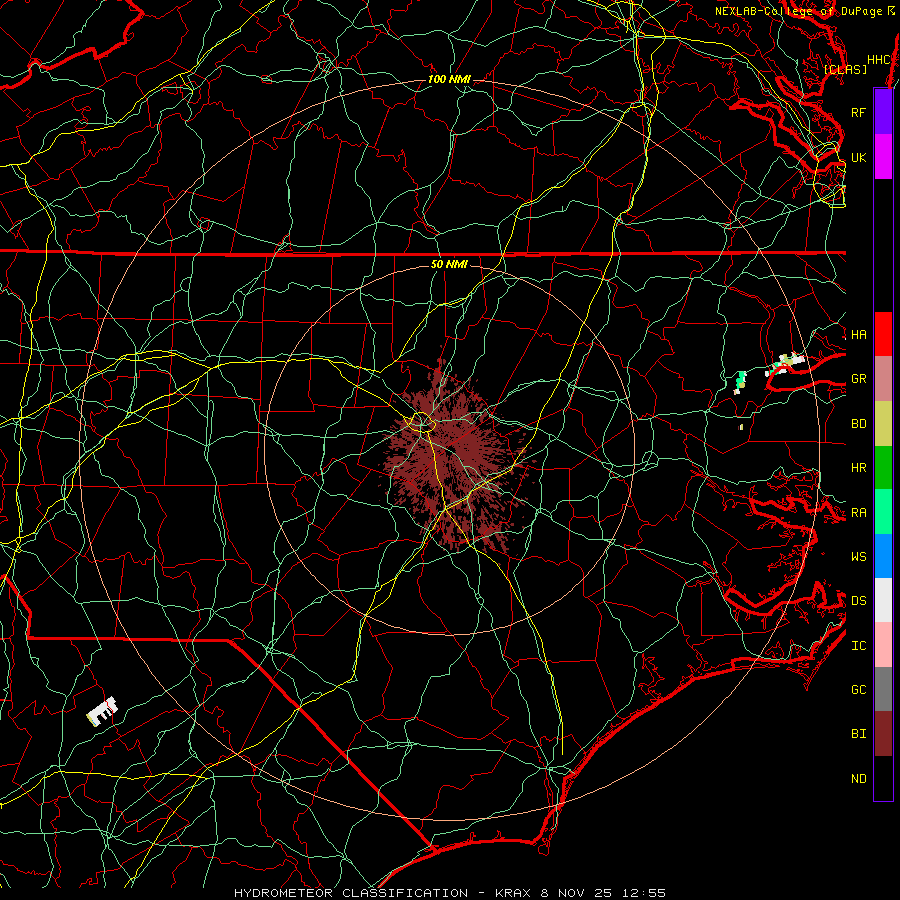
Task: Click the IC legend label
Action: pyautogui.click(x=858, y=646)
